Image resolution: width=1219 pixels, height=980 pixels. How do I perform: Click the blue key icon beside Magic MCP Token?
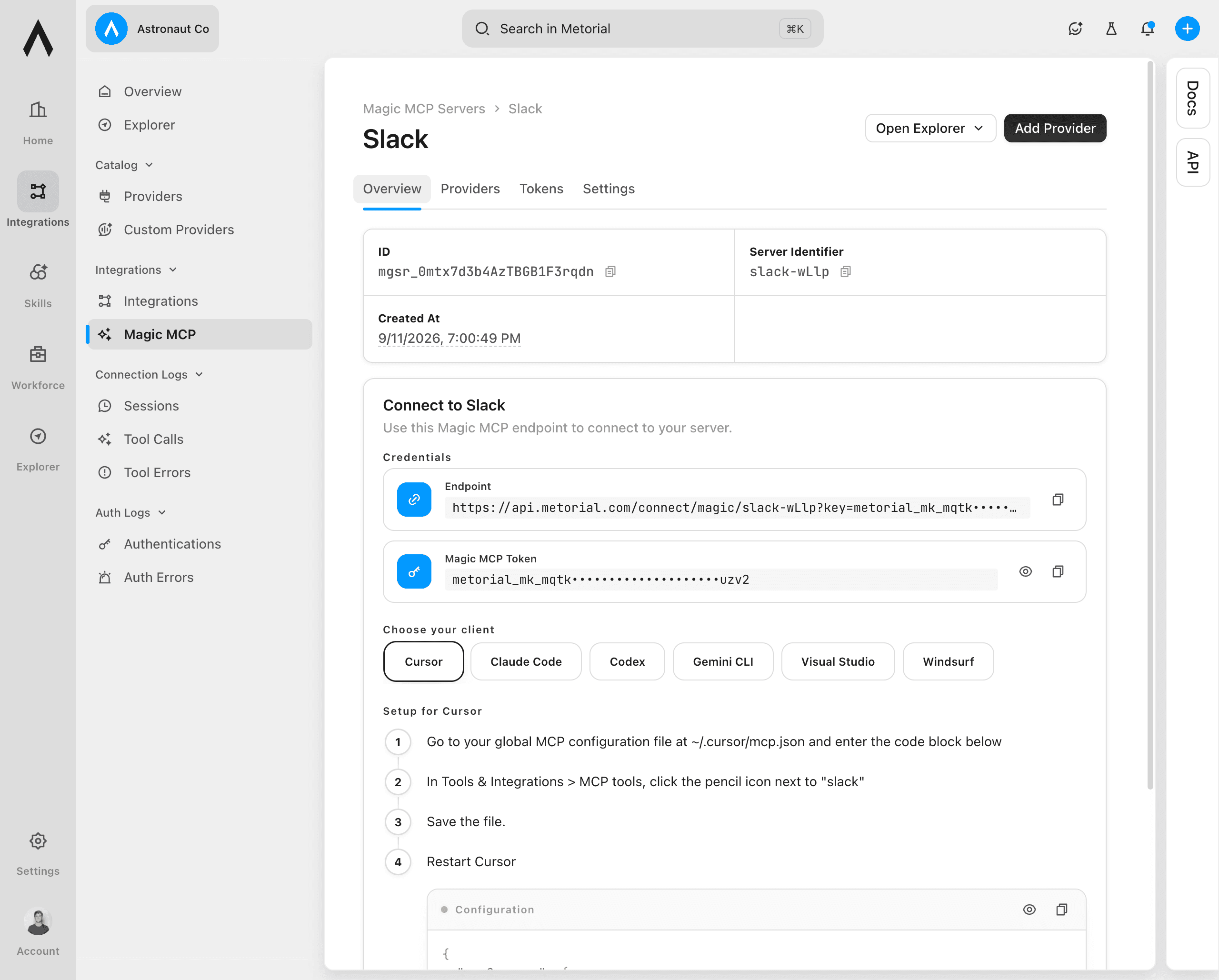pos(414,572)
